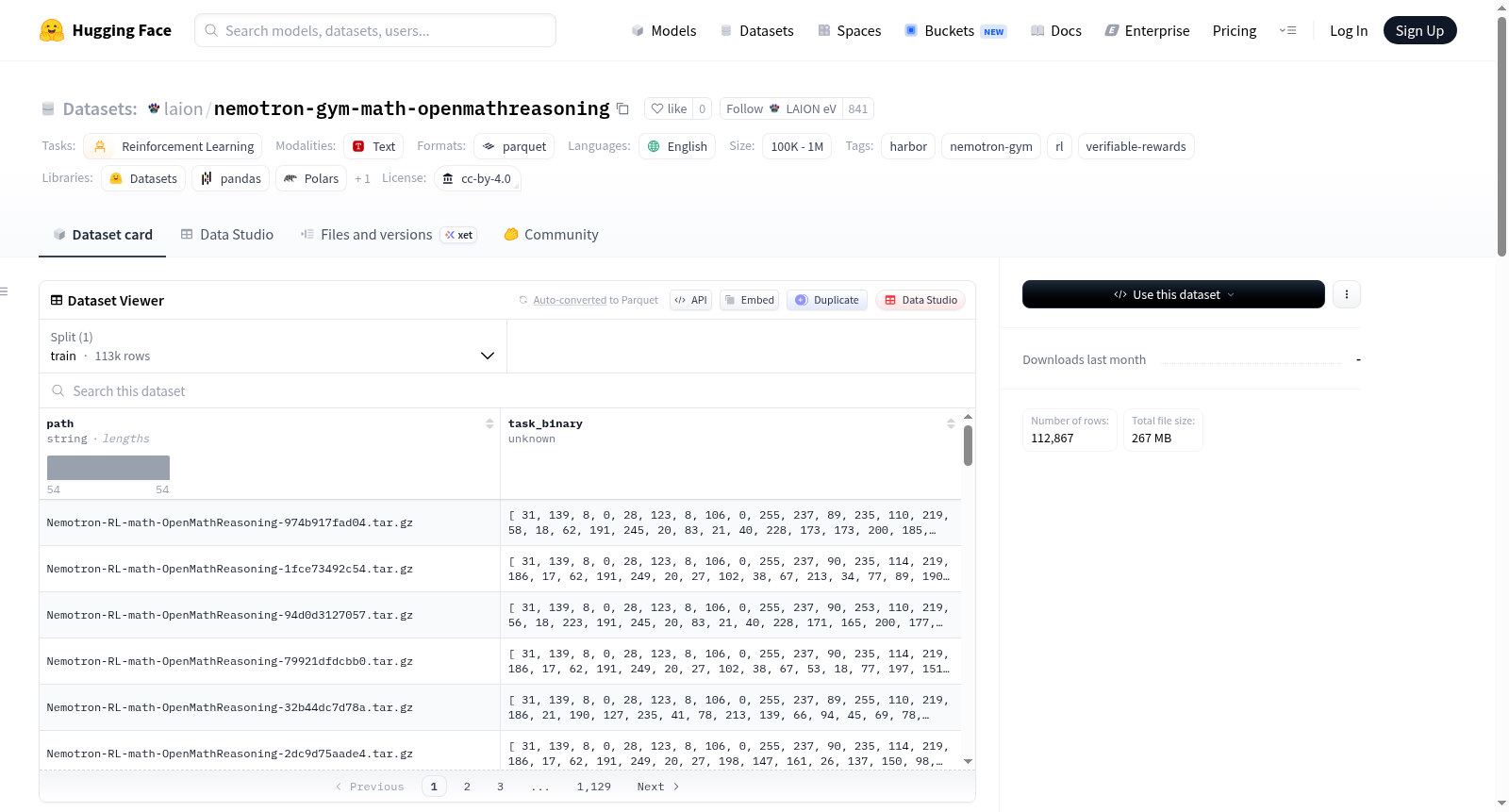
Task: Click the API button
Action: (690, 300)
